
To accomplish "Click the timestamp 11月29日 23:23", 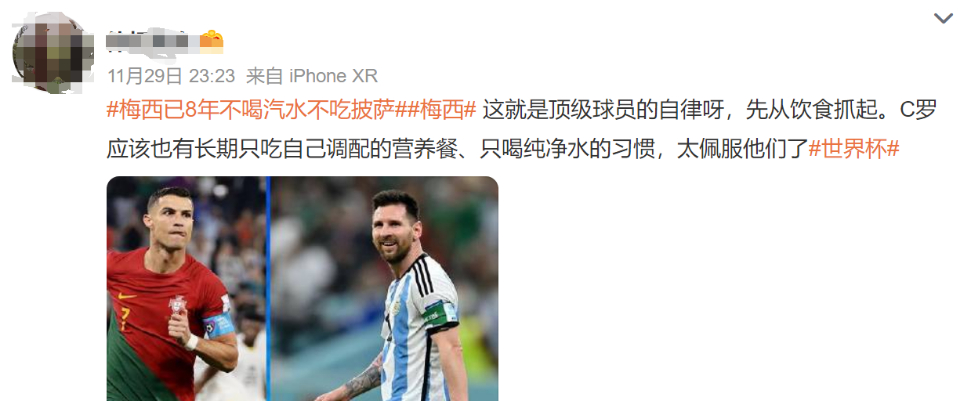I will pyautogui.click(x=171, y=76).
